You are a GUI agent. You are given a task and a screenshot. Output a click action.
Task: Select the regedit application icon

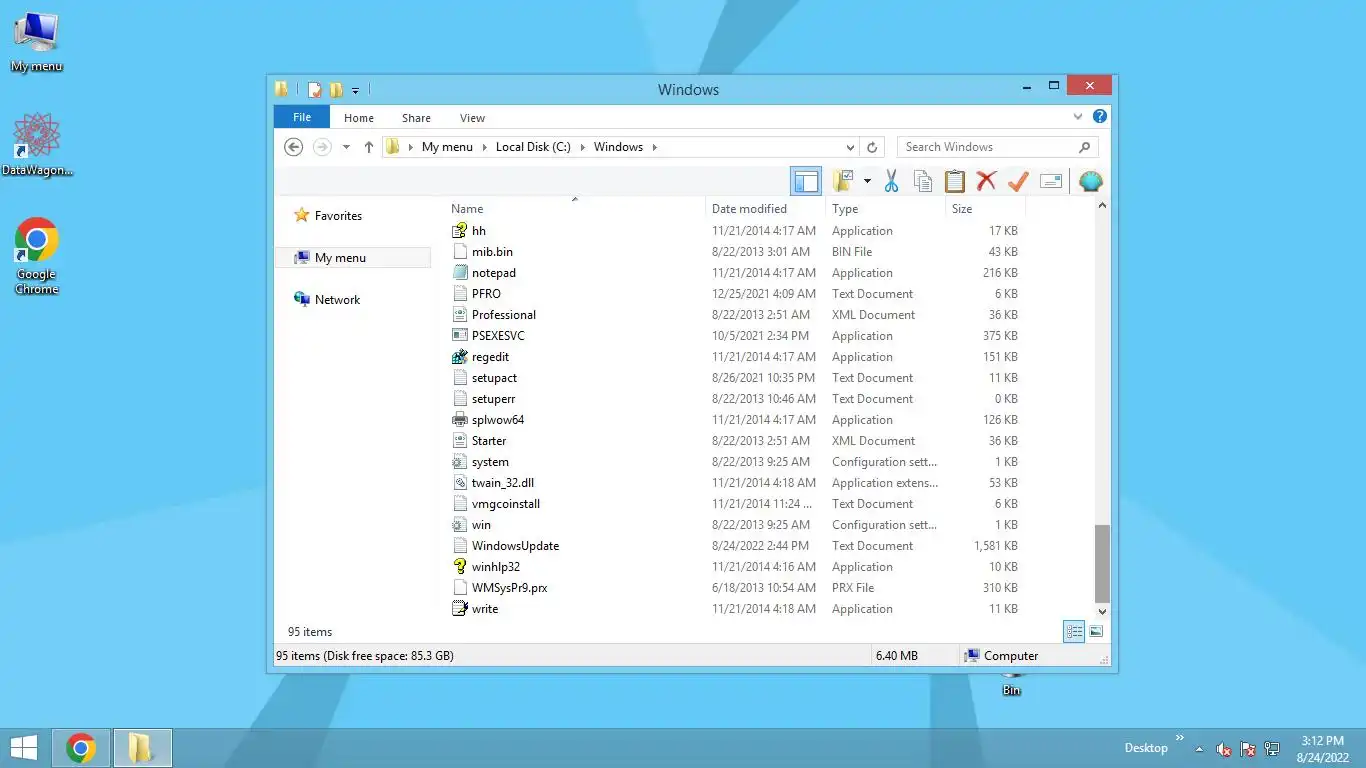click(x=460, y=357)
